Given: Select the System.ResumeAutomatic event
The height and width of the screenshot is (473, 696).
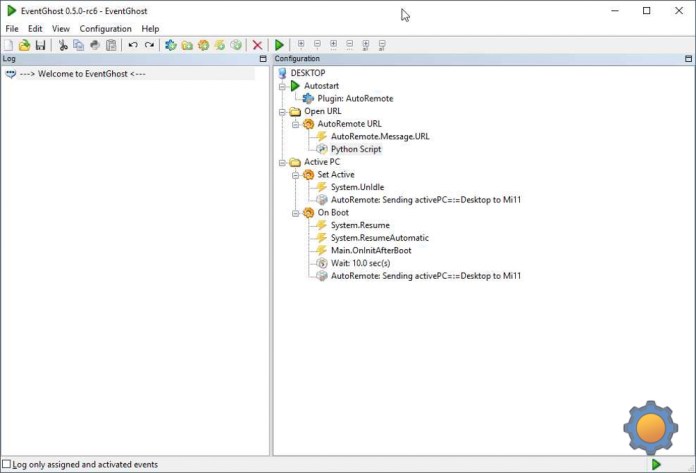Looking at the screenshot, I should (380, 238).
